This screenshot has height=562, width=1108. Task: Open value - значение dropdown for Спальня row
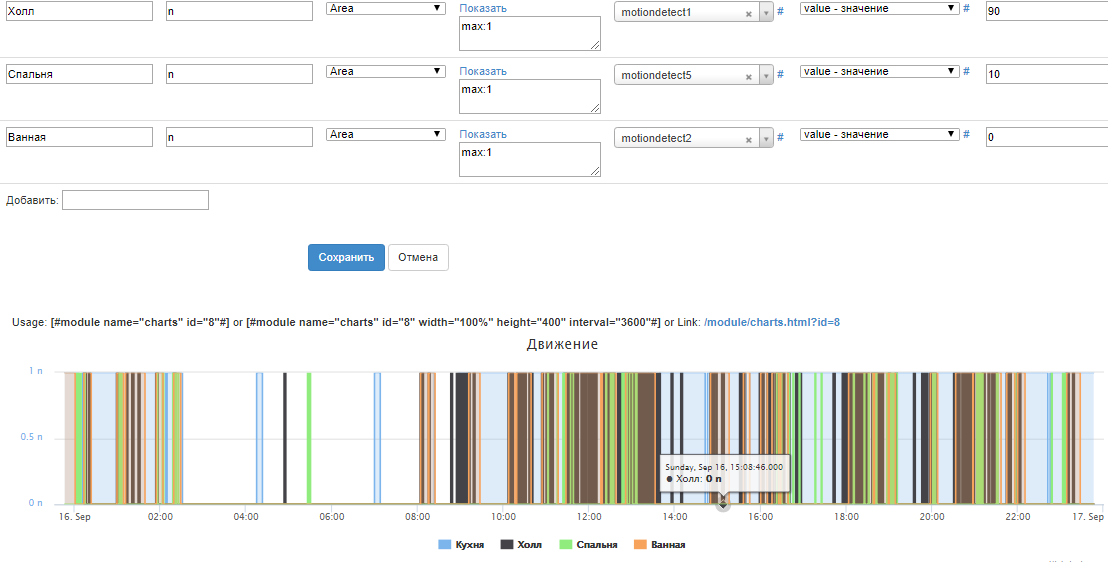[x=879, y=71]
